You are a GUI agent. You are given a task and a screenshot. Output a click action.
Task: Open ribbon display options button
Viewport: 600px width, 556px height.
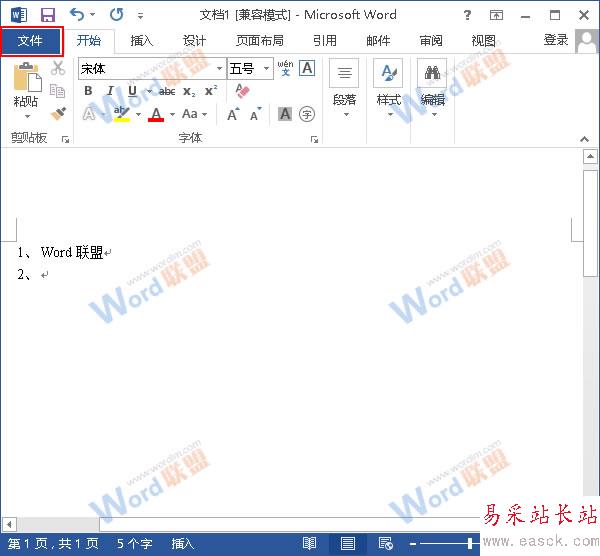[496, 15]
